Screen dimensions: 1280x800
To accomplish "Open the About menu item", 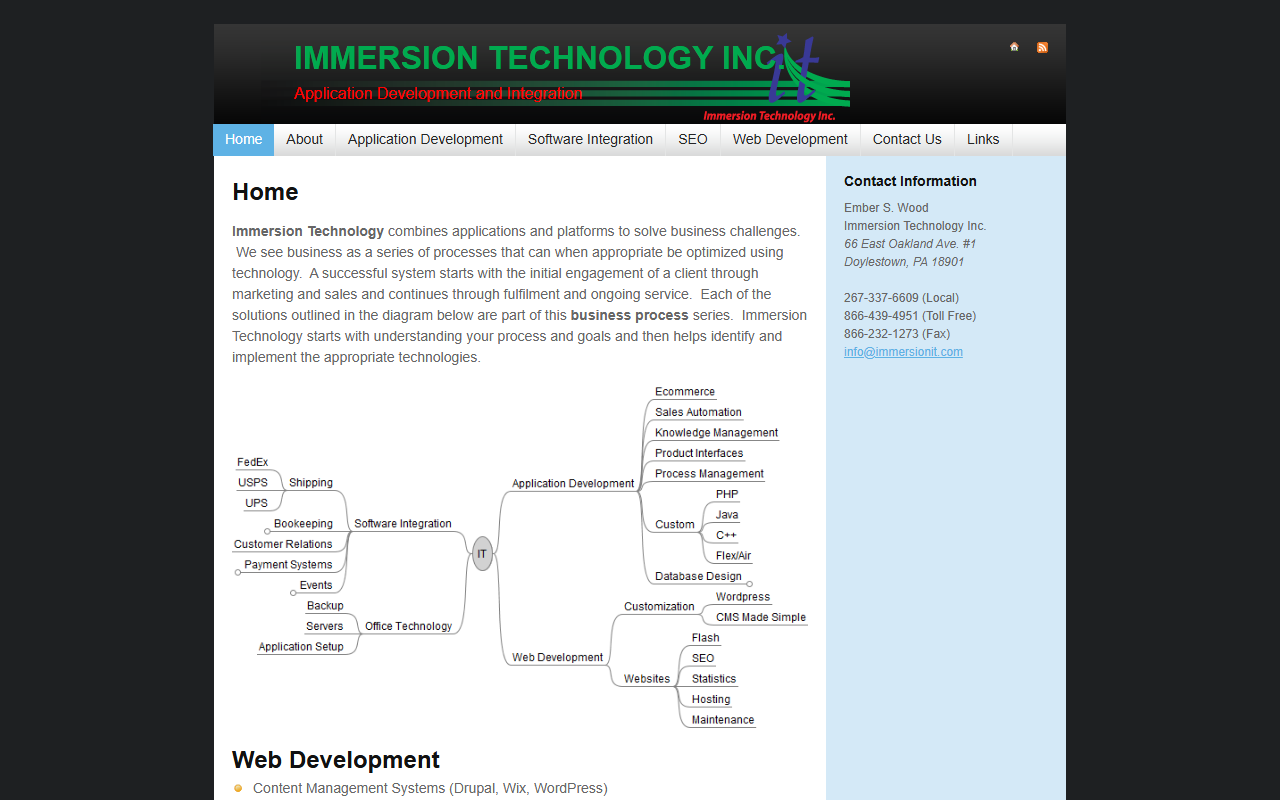I will click(304, 140).
